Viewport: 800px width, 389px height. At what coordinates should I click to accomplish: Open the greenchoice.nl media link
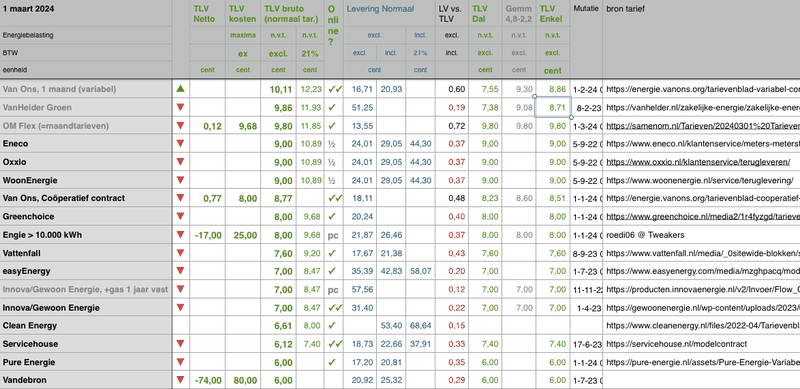click(703, 216)
